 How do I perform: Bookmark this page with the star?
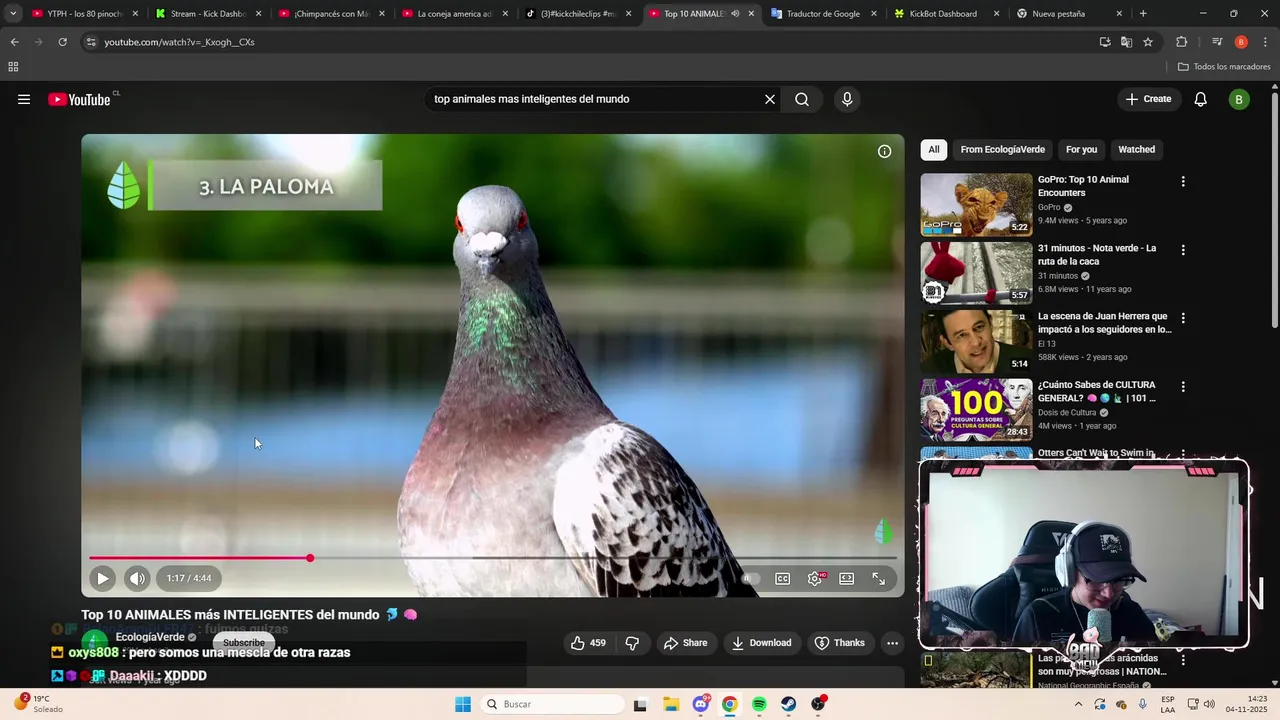pos(1148,42)
